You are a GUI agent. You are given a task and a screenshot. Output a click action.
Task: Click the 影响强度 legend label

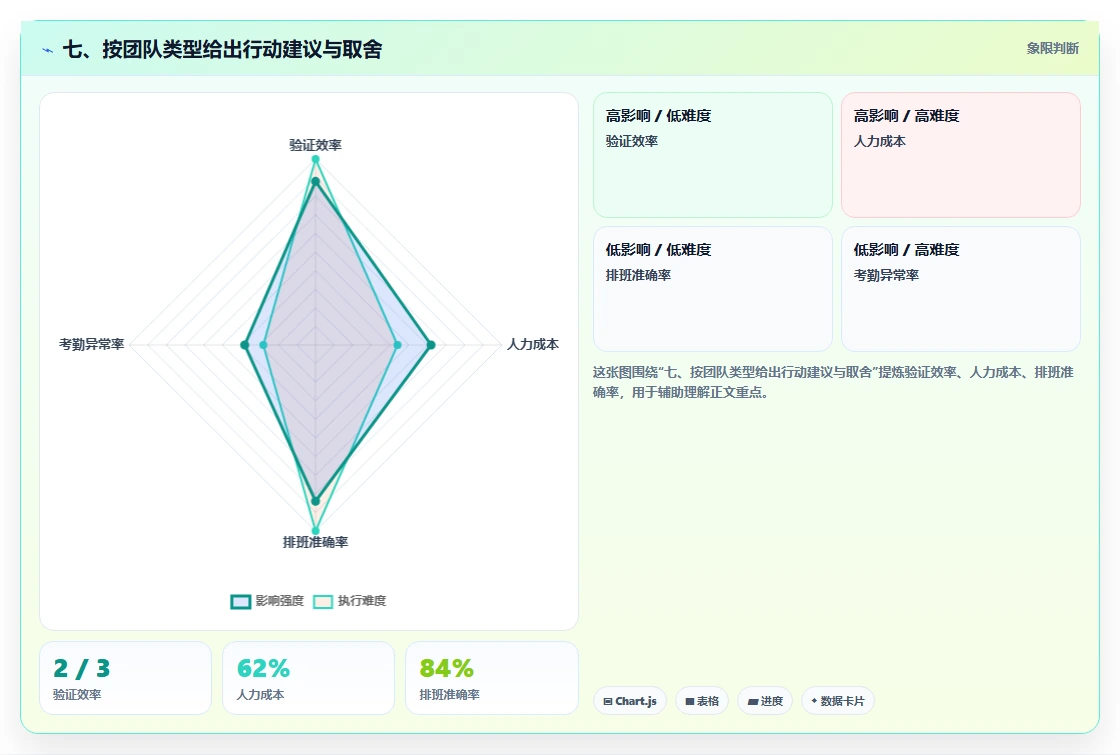click(x=280, y=601)
